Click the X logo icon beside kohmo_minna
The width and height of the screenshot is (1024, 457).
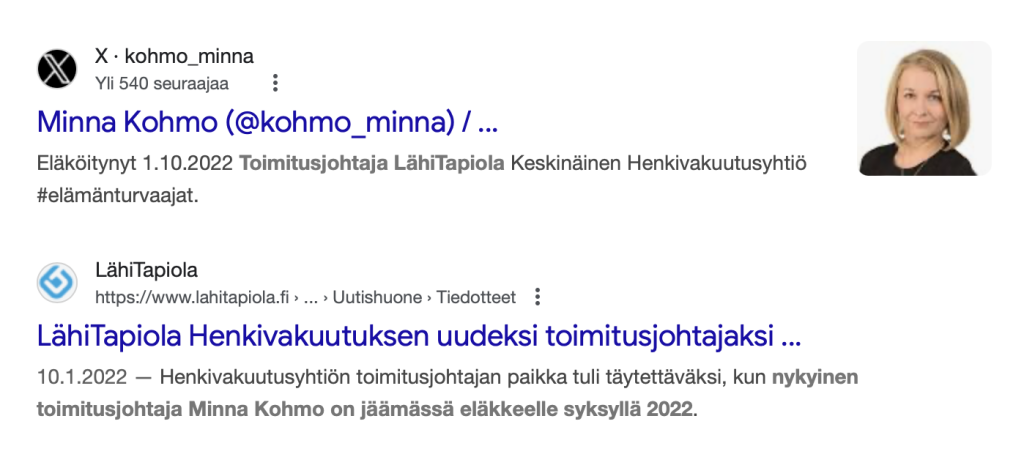[57, 69]
